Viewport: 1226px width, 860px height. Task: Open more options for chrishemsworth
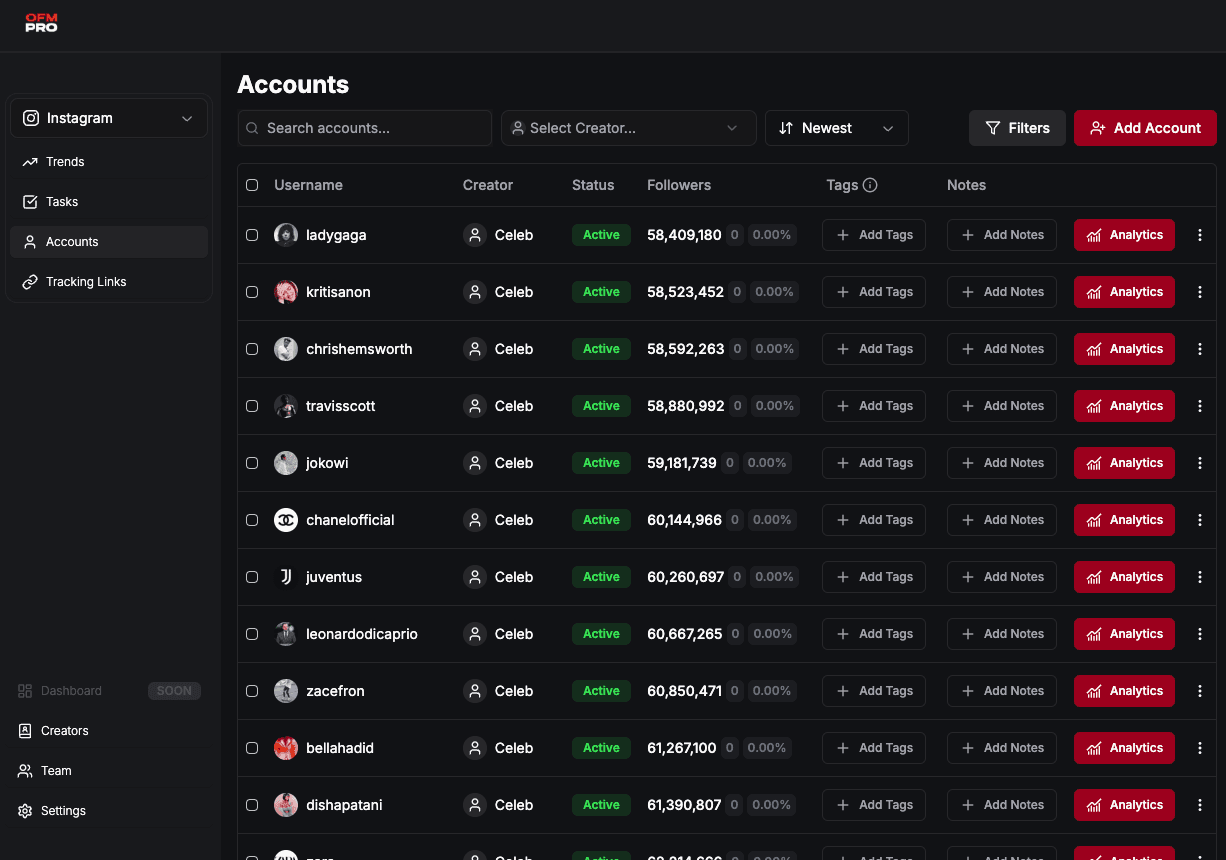[1200, 349]
